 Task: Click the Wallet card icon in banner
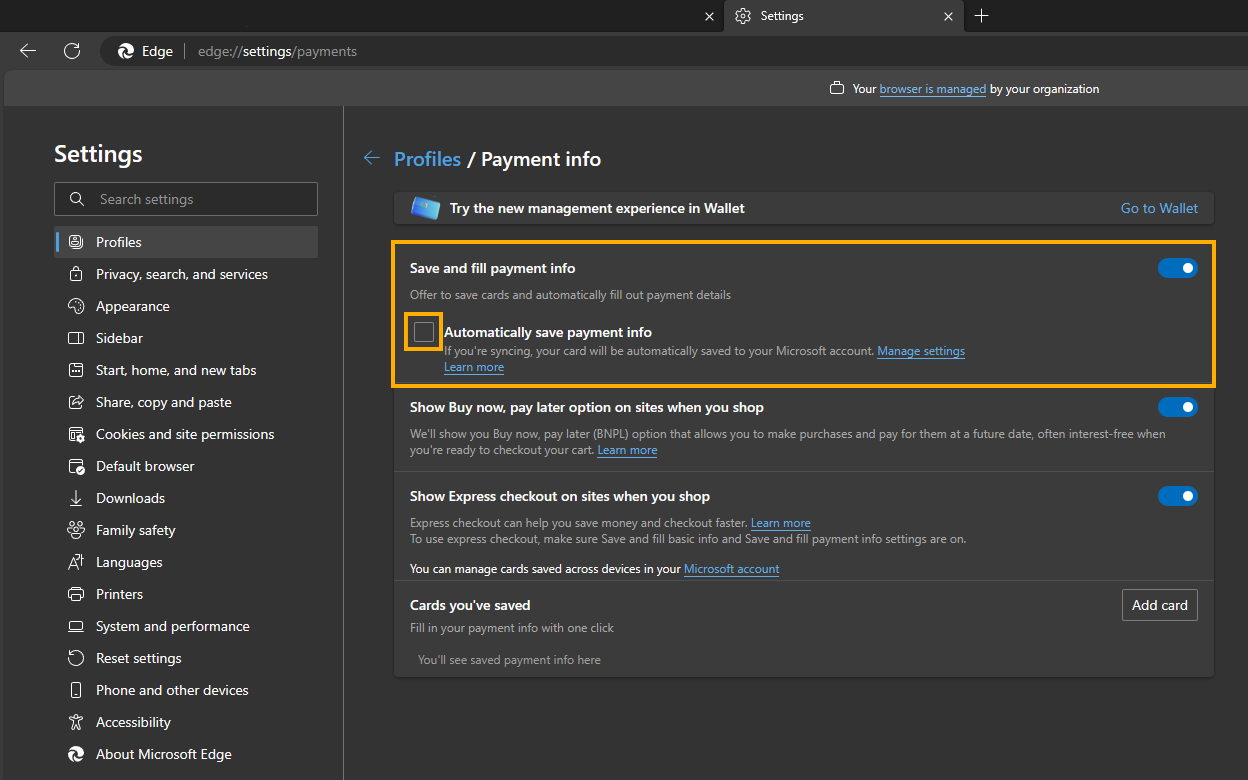[426, 208]
